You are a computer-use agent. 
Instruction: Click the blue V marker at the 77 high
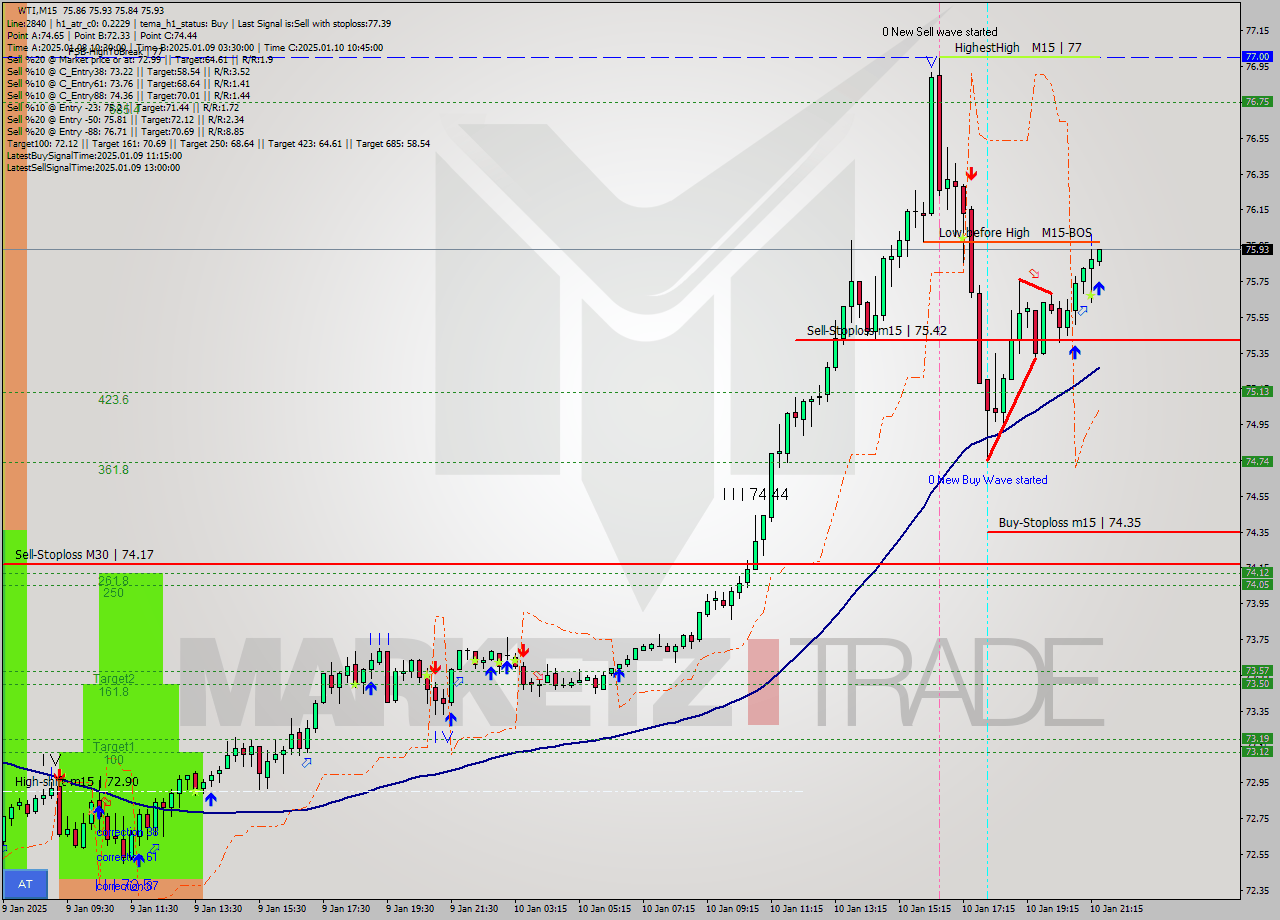[932, 63]
